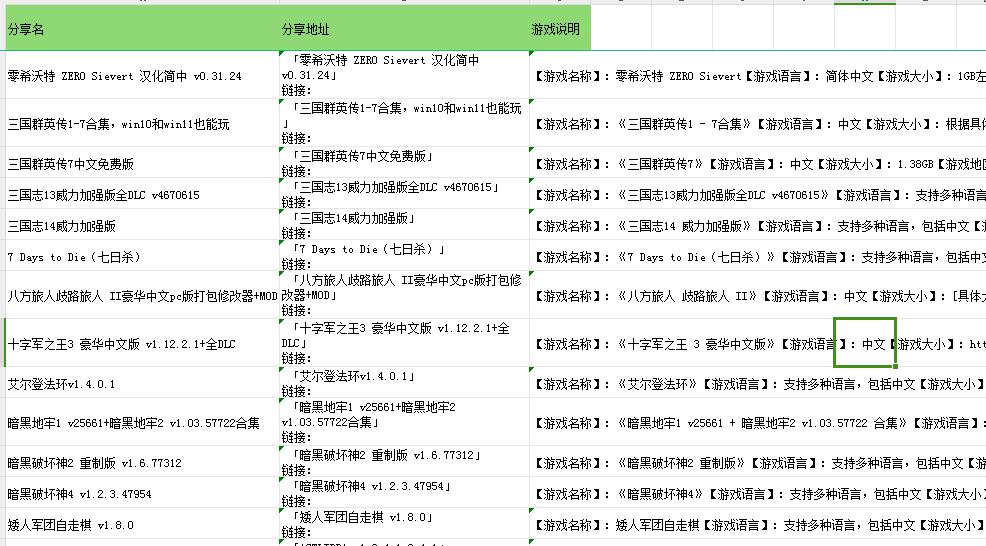986x546 pixels.
Task: Select 十字军之王3 豪华中文版 v1.12.2.1+全DLC name cell
Action: (x=142, y=343)
